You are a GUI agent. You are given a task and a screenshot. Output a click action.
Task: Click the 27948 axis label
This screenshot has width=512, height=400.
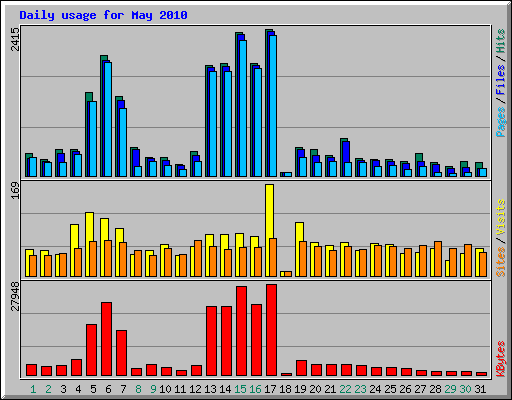(15, 296)
